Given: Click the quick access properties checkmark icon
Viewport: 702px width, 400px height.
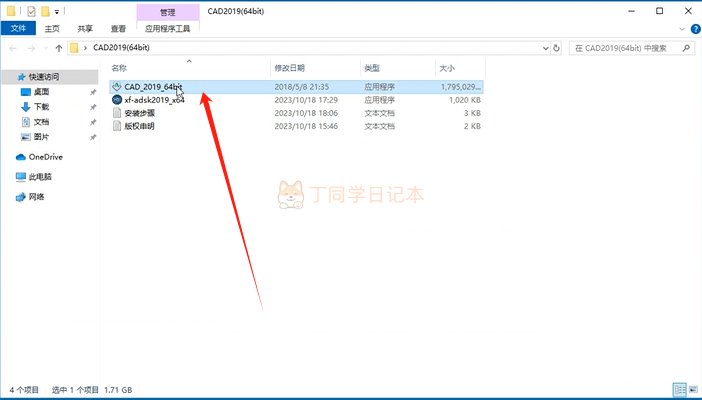Looking at the screenshot, I should click(31, 11).
